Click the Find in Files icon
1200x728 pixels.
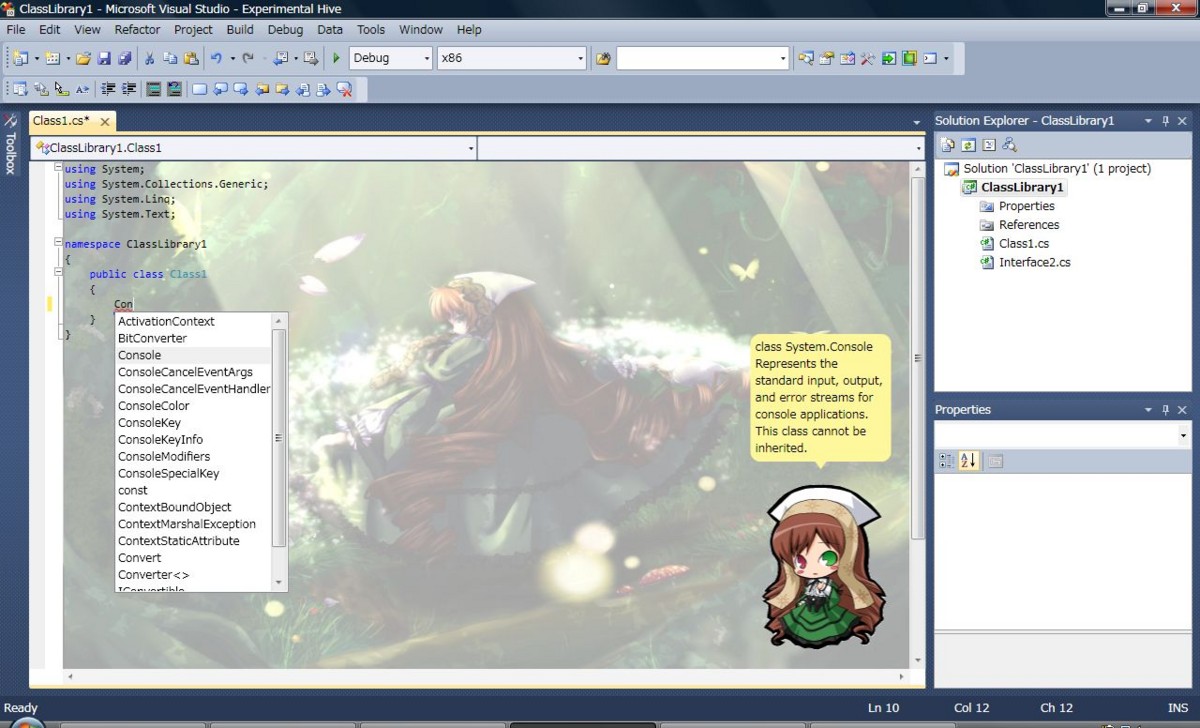tap(603, 58)
